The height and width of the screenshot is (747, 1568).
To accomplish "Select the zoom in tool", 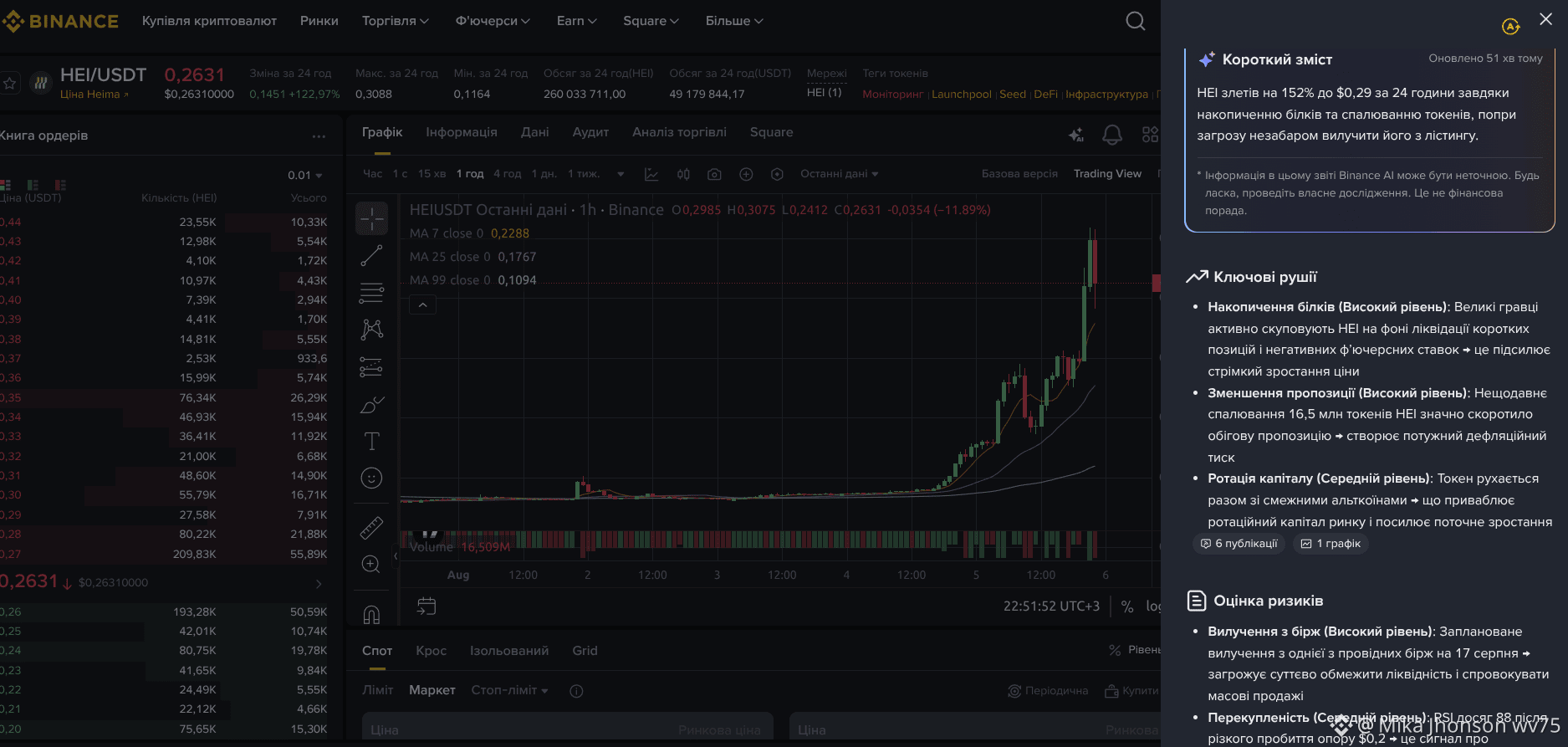I will pos(371,565).
